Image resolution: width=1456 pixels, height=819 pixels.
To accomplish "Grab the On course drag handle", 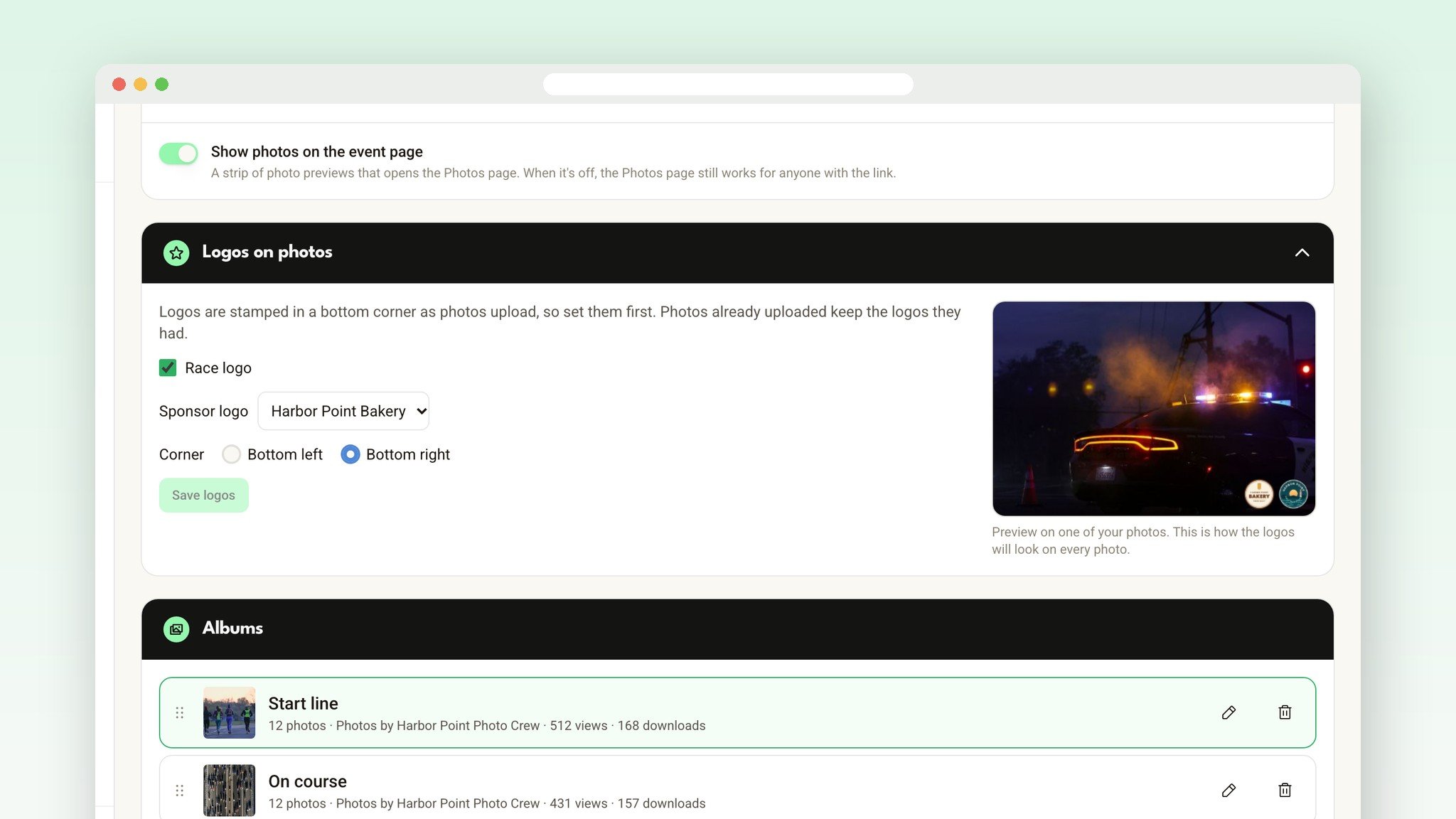I will coord(180,791).
